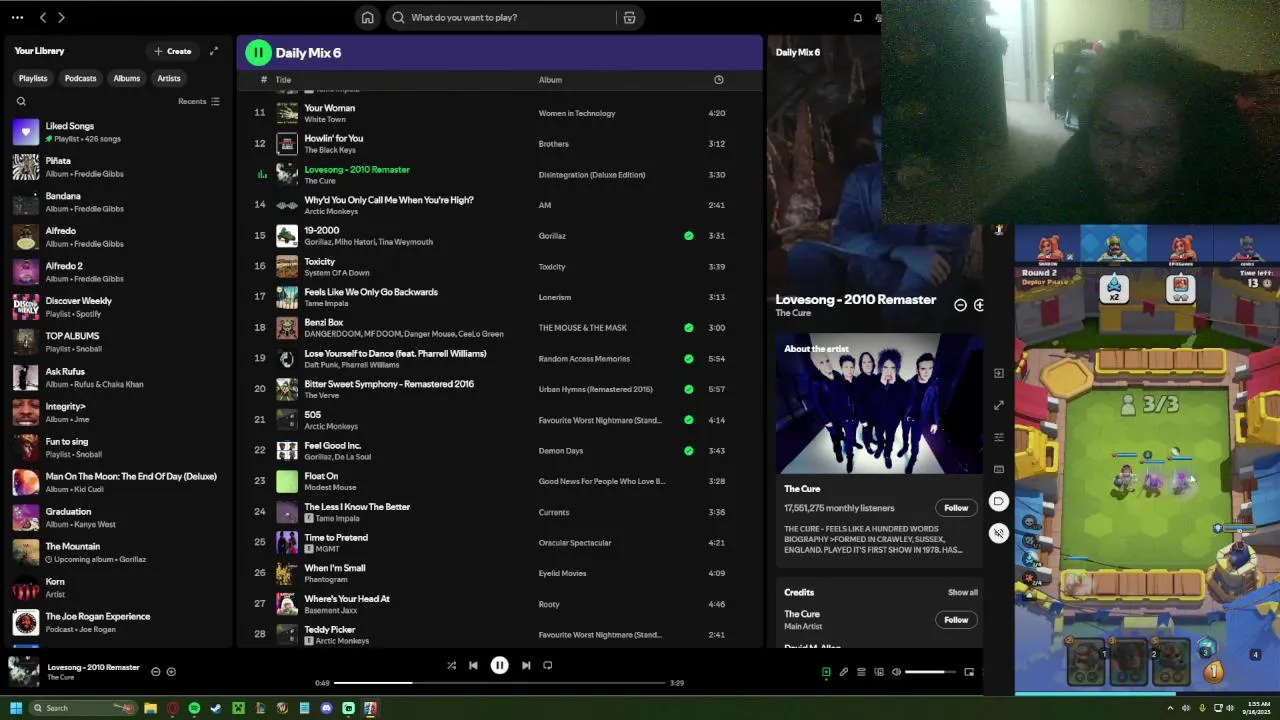Skip to previous track
This screenshot has width=1280, height=720.
coord(473,665)
